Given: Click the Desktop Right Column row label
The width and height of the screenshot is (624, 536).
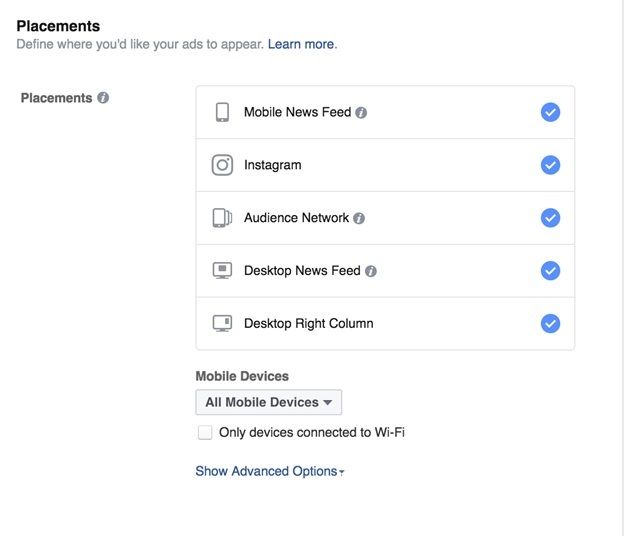Looking at the screenshot, I should [308, 324].
